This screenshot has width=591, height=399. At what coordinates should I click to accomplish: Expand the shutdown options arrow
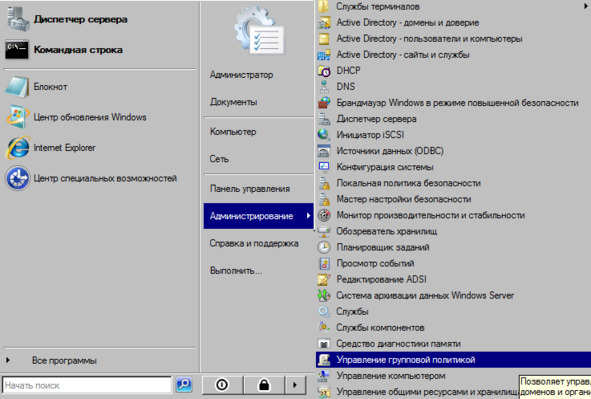pyautogui.click(x=295, y=385)
